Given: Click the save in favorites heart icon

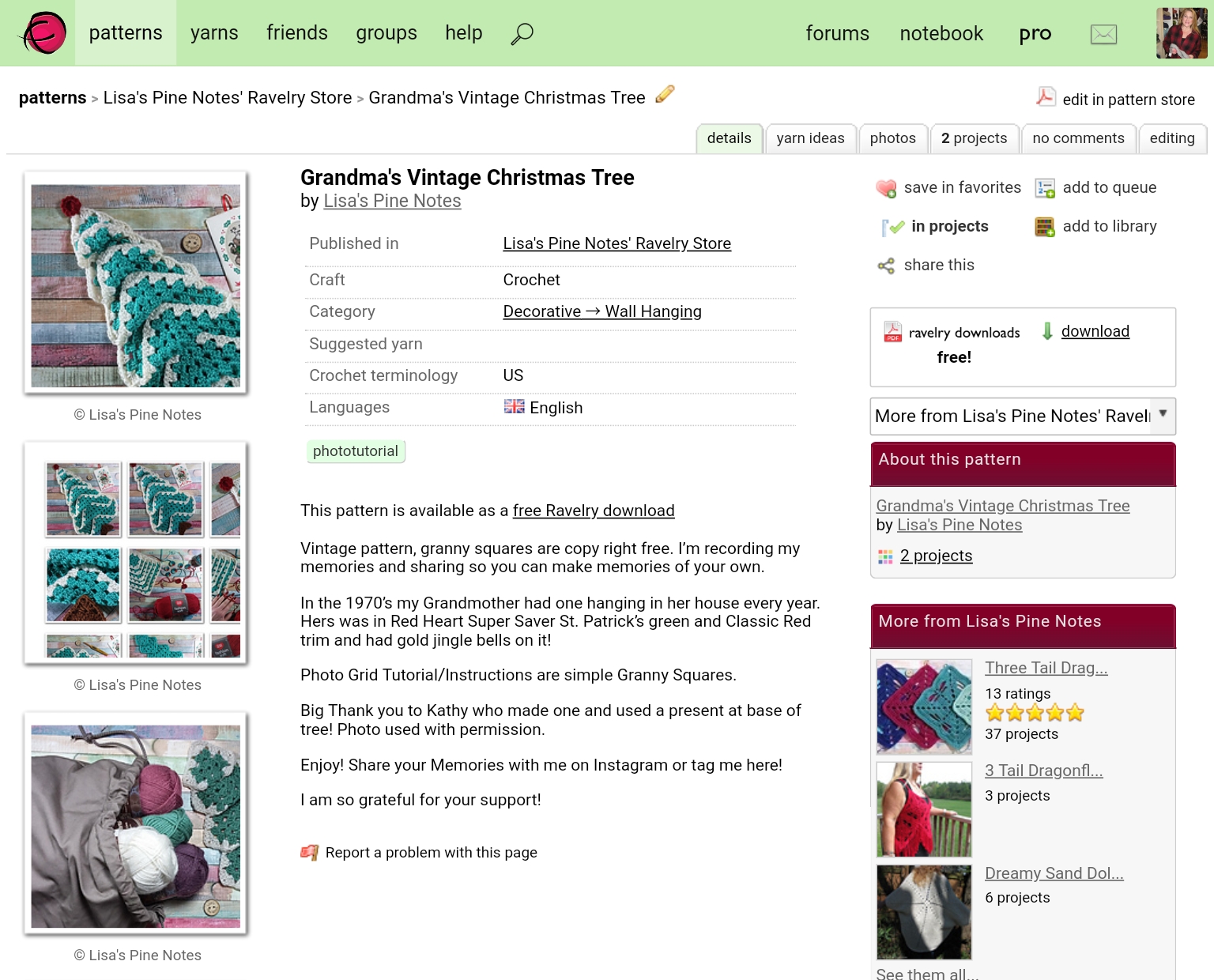Looking at the screenshot, I should (886, 188).
